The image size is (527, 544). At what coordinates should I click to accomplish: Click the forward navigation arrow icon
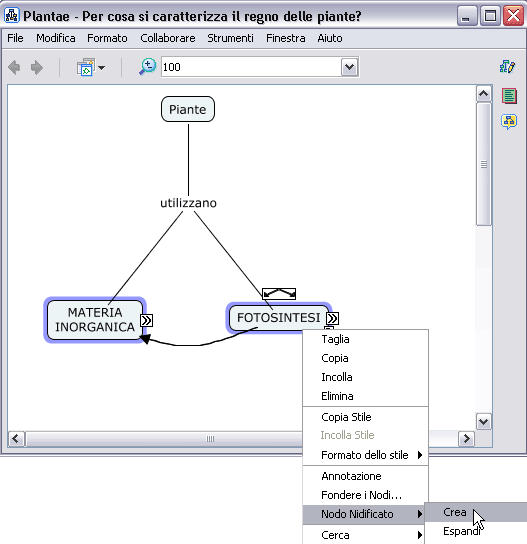point(36,67)
